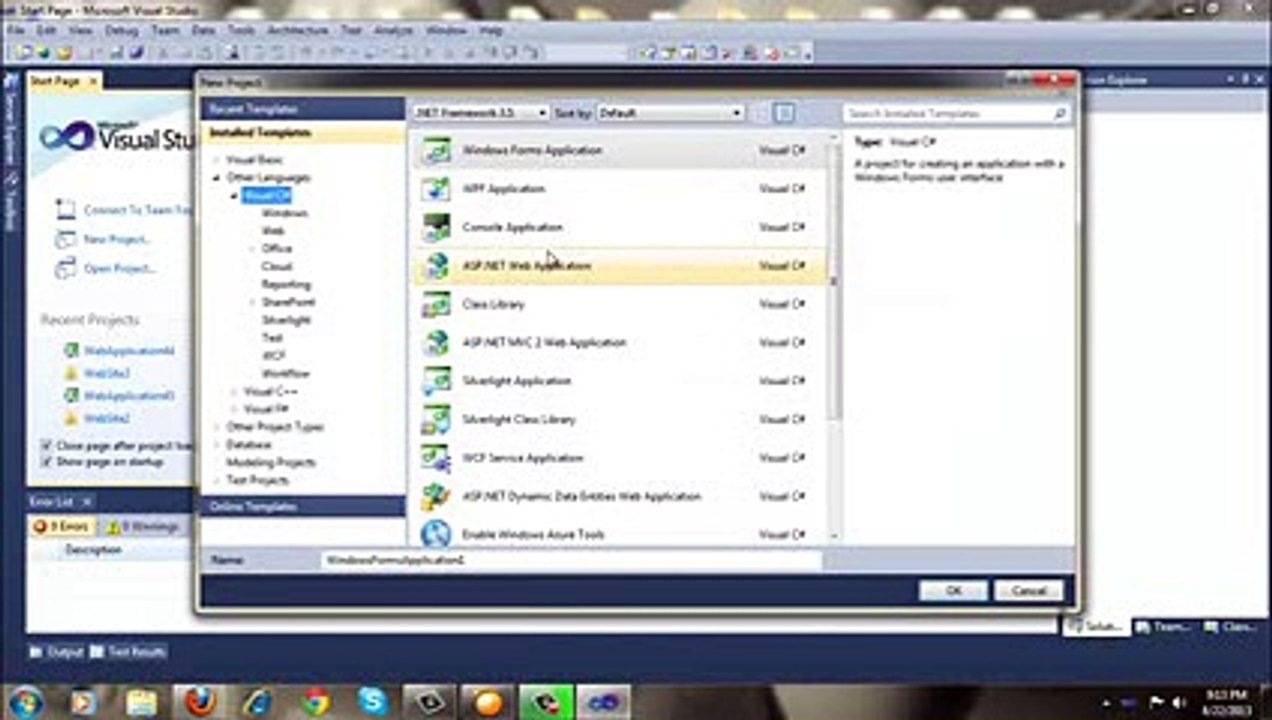Collapse the Visual C# tree node
The image size is (1272, 720).
(235, 196)
